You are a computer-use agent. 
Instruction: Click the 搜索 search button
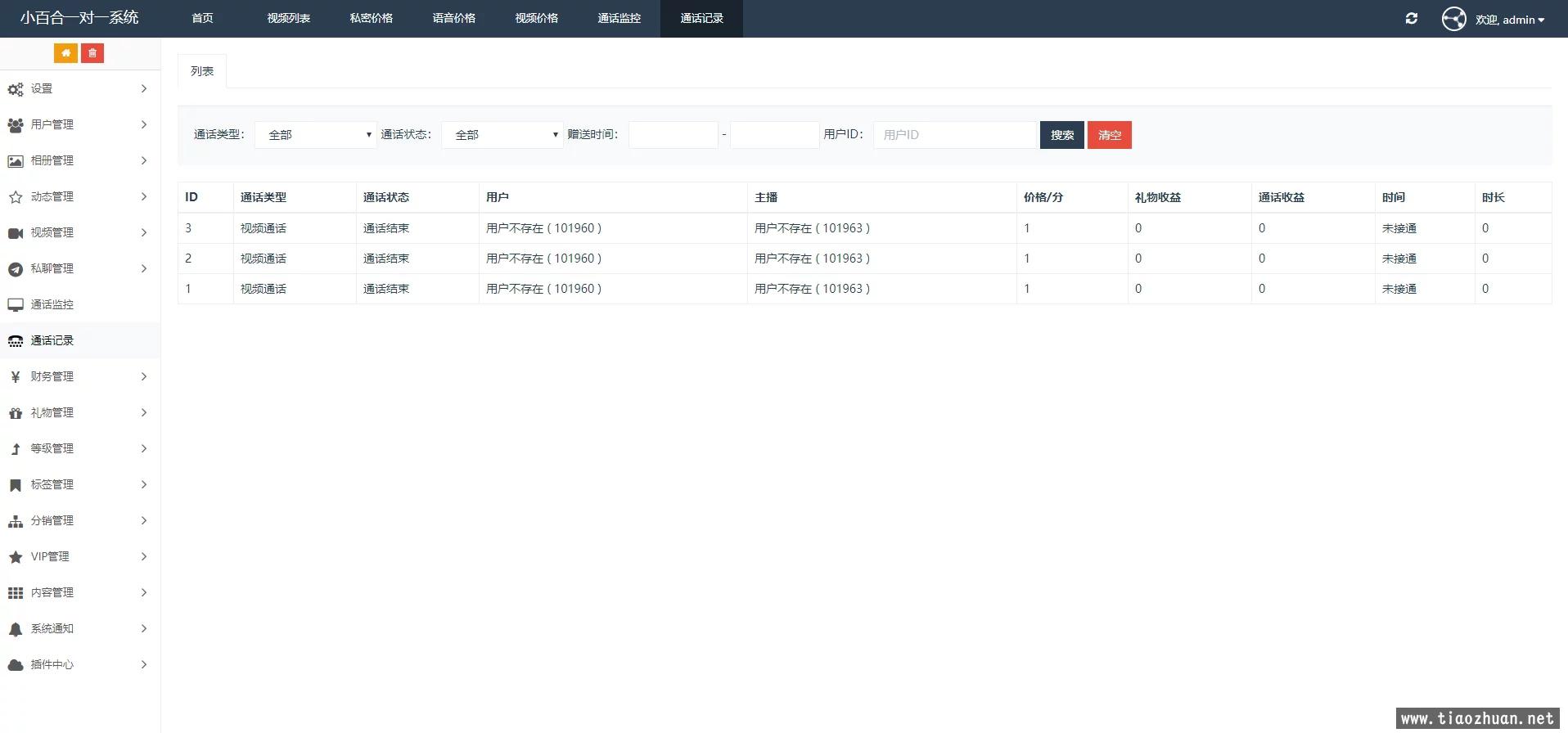coord(1062,135)
